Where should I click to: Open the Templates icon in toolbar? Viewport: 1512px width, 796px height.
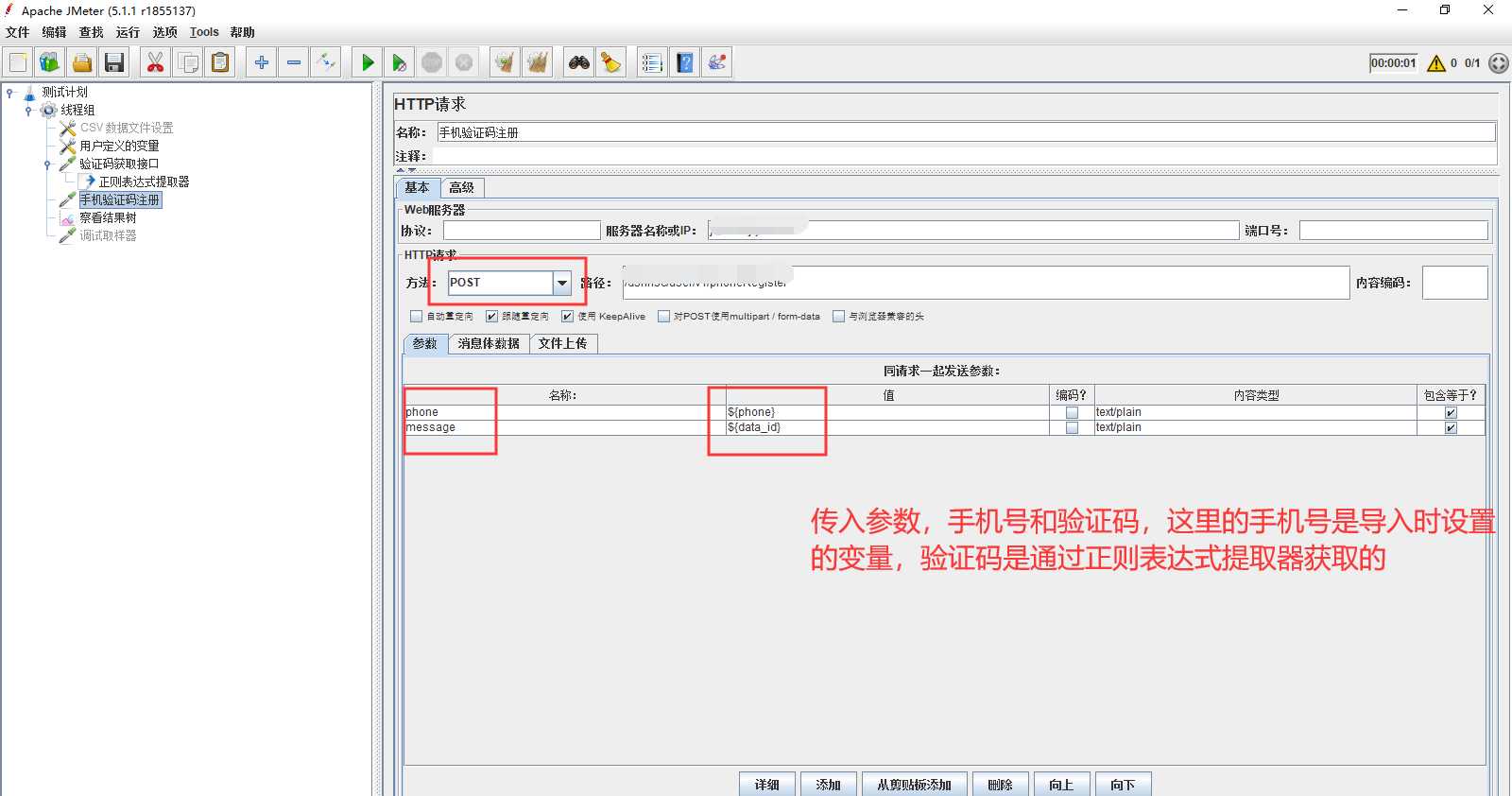point(50,63)
